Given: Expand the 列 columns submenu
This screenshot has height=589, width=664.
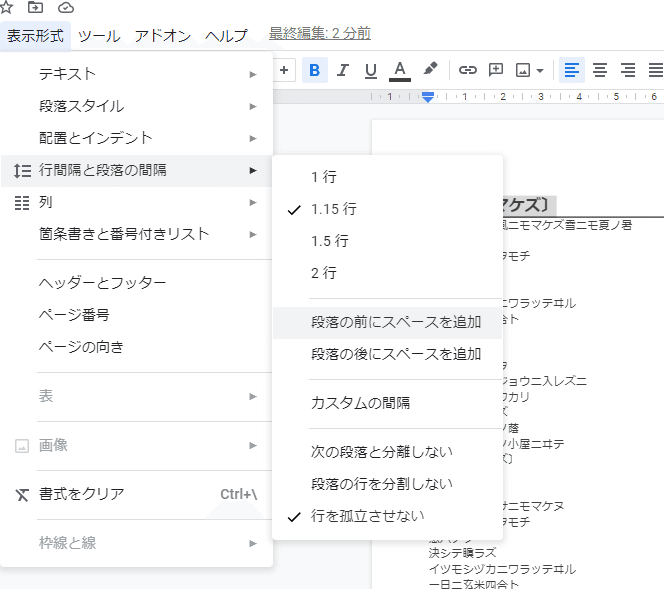Looking at the screenshot, I should pyautogui.click(x=137, y=203).
